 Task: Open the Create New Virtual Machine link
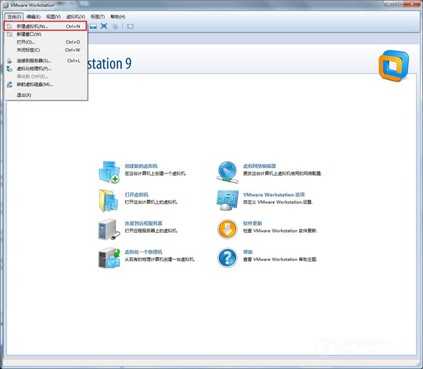click(141, 166)
